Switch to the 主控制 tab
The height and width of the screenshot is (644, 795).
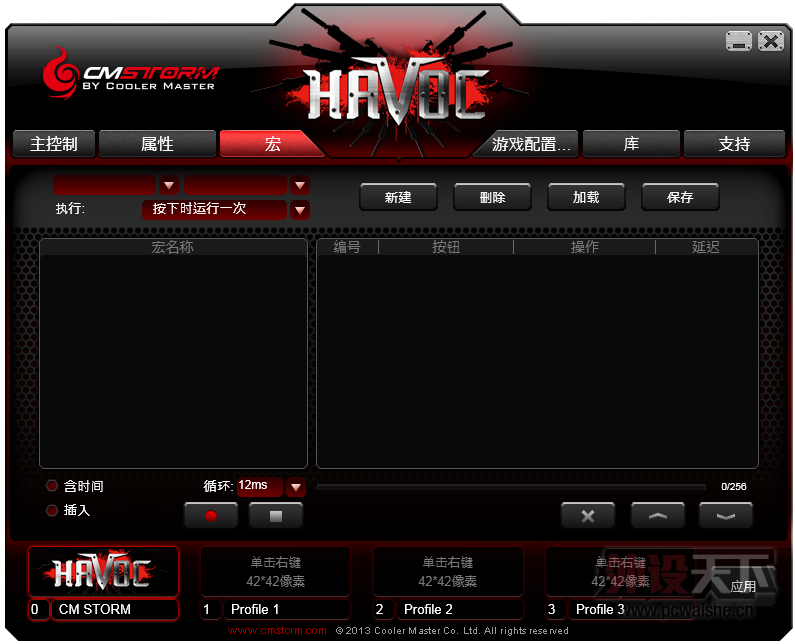coord(54,144)
